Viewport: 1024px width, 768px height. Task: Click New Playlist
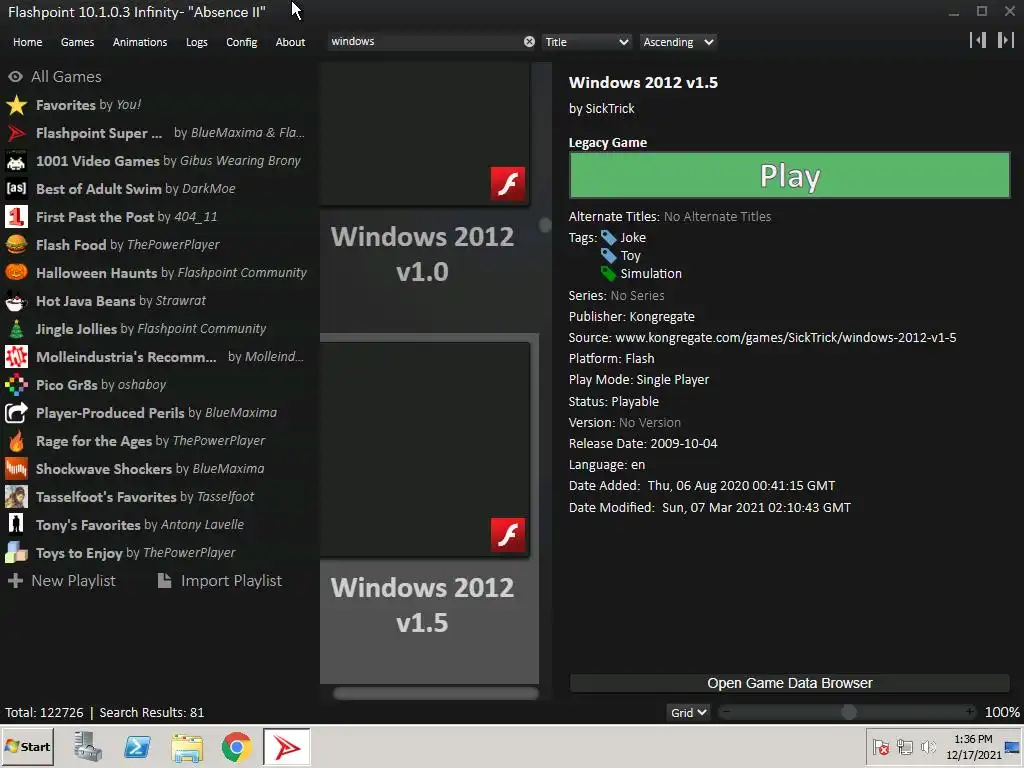pyautogui.click(x=61, y=581)
